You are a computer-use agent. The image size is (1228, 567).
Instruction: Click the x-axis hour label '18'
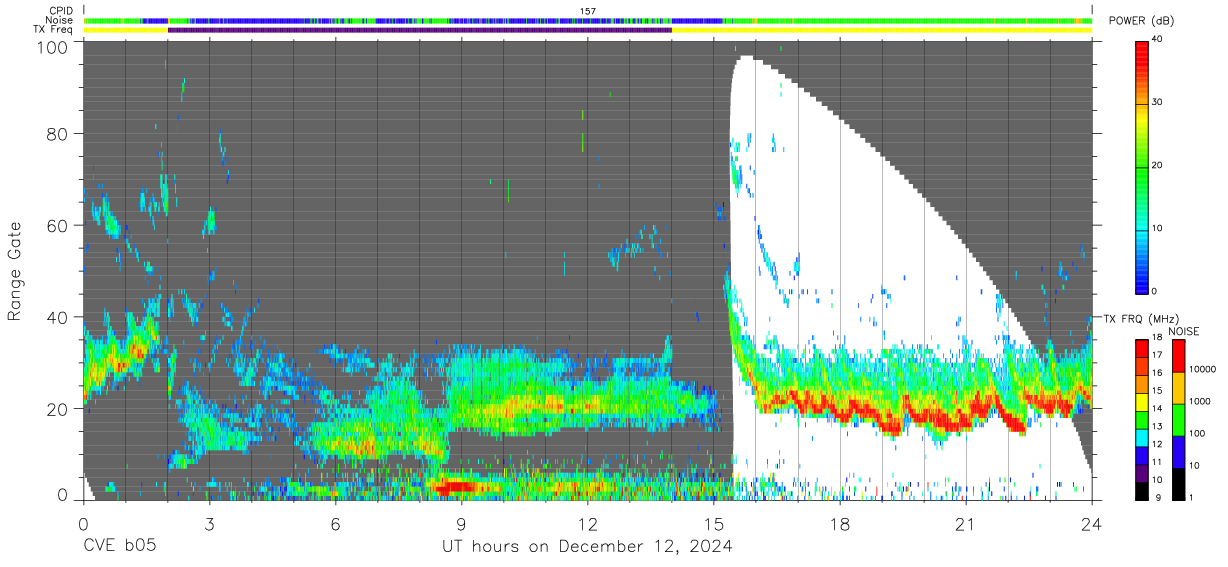tap(839, 524)
